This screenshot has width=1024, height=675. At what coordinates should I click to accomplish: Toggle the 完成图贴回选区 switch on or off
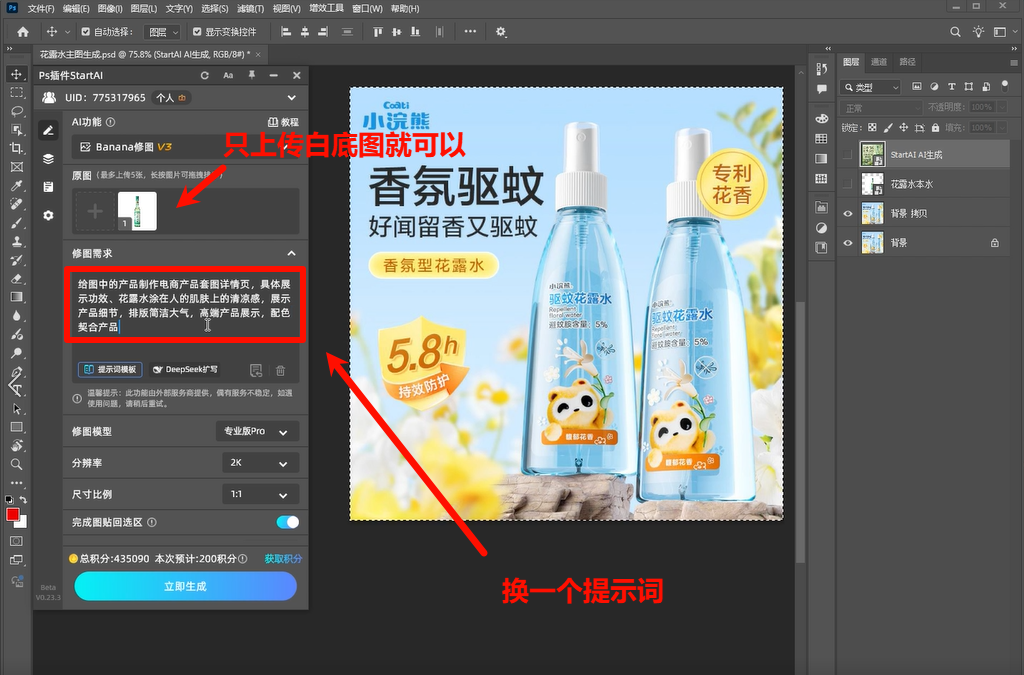click(285, 521)
